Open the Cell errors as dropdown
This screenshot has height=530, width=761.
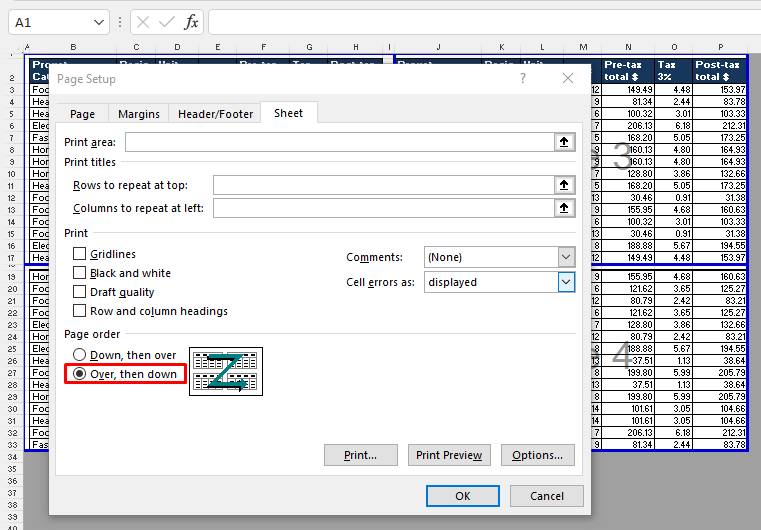pos(566,282)
